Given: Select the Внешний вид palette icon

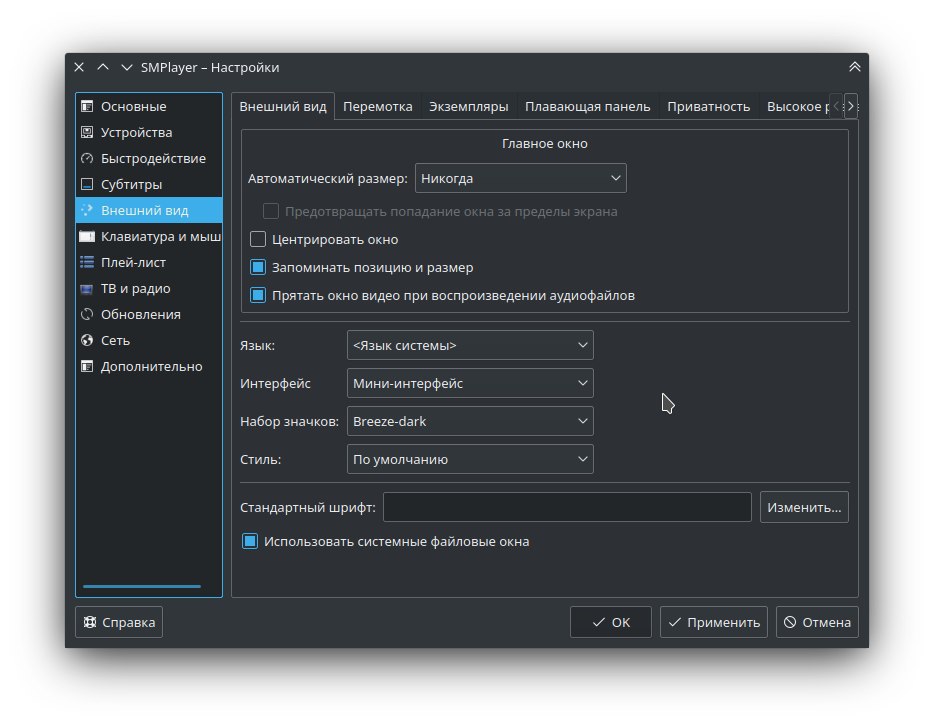Looking at the screenshot, I should point(87,210).
